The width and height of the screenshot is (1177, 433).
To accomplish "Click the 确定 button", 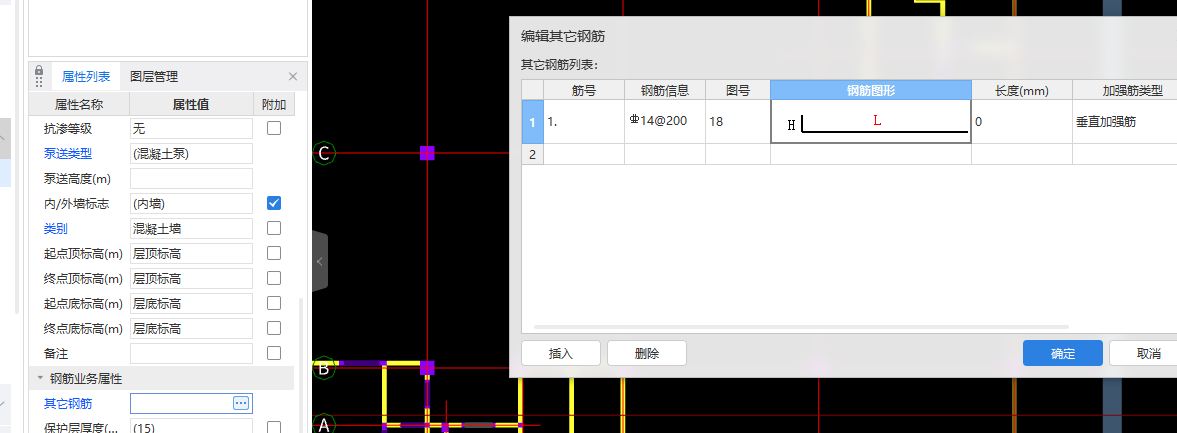I will coord(1063,353).
